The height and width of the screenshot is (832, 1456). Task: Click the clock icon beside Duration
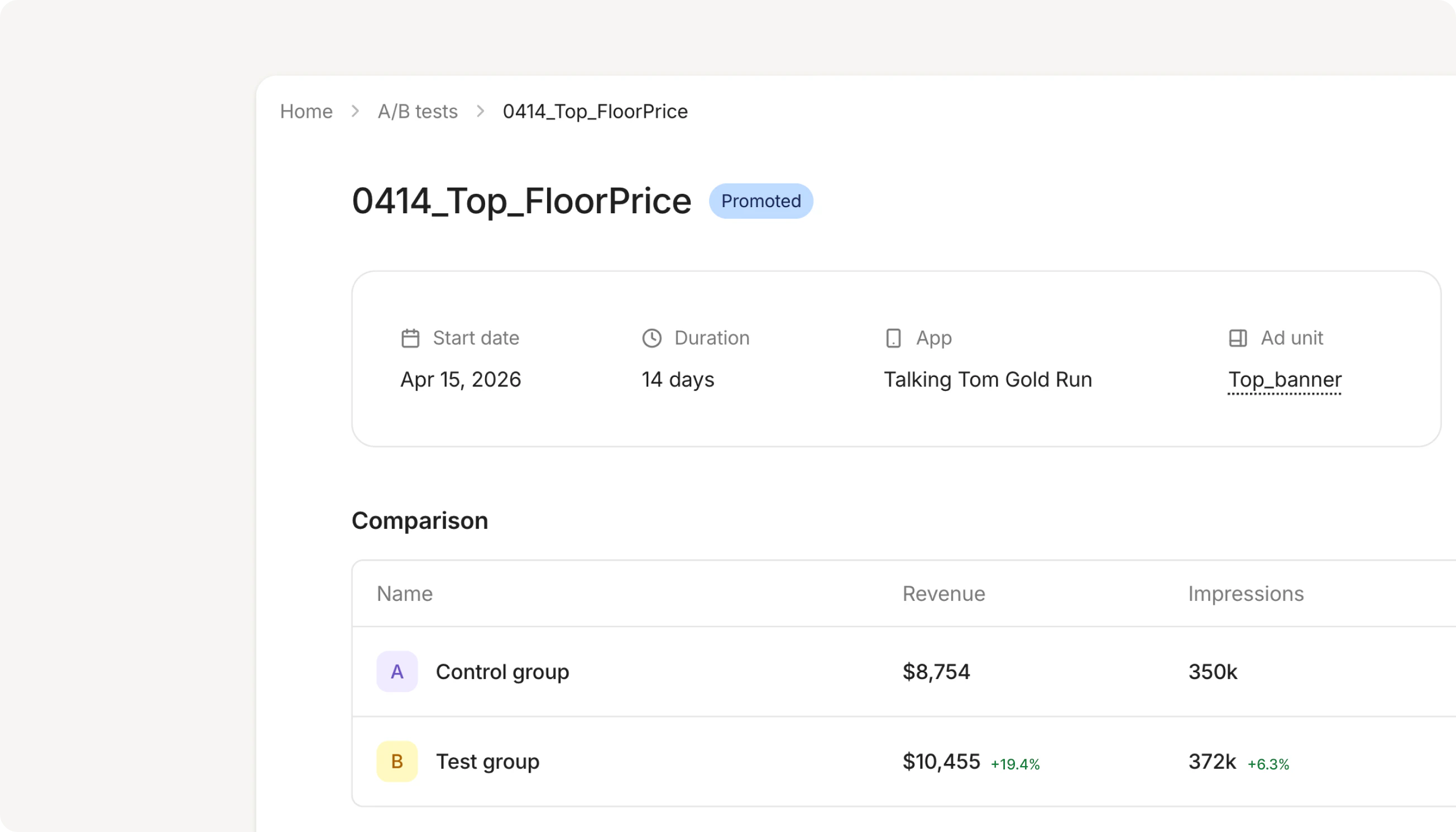[652, 338]
